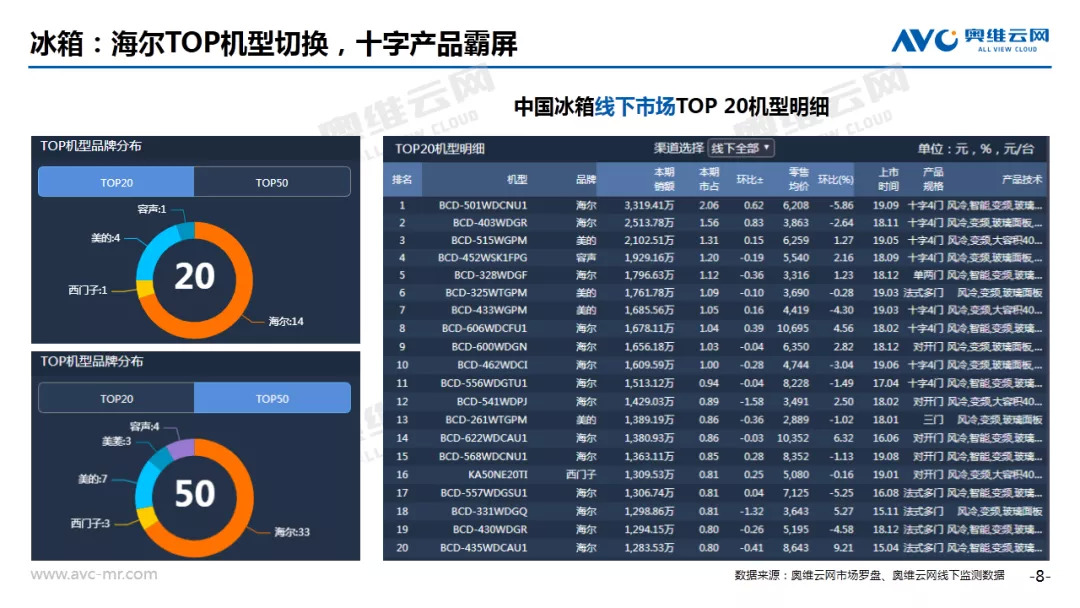The width and height of the screenshot is (1080, 608).
Task: Click sales value 3,319.41万
Action: 650,205
